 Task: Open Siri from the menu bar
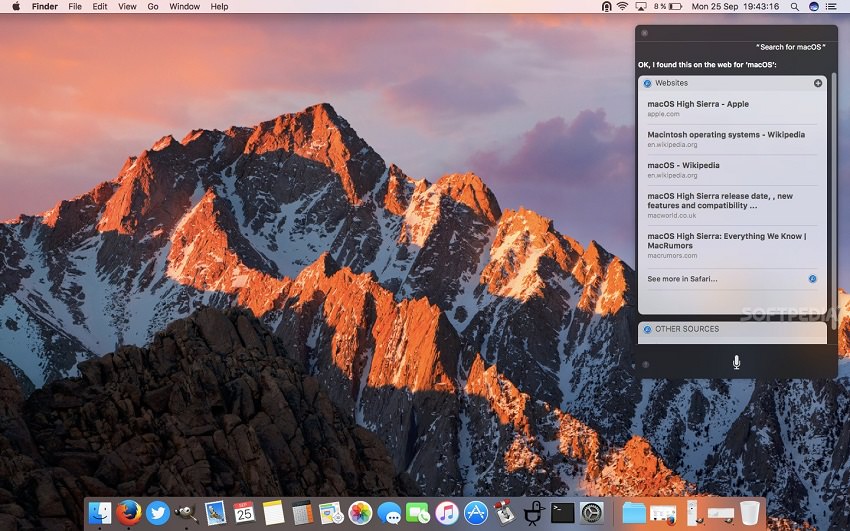[x=813, y=6]
